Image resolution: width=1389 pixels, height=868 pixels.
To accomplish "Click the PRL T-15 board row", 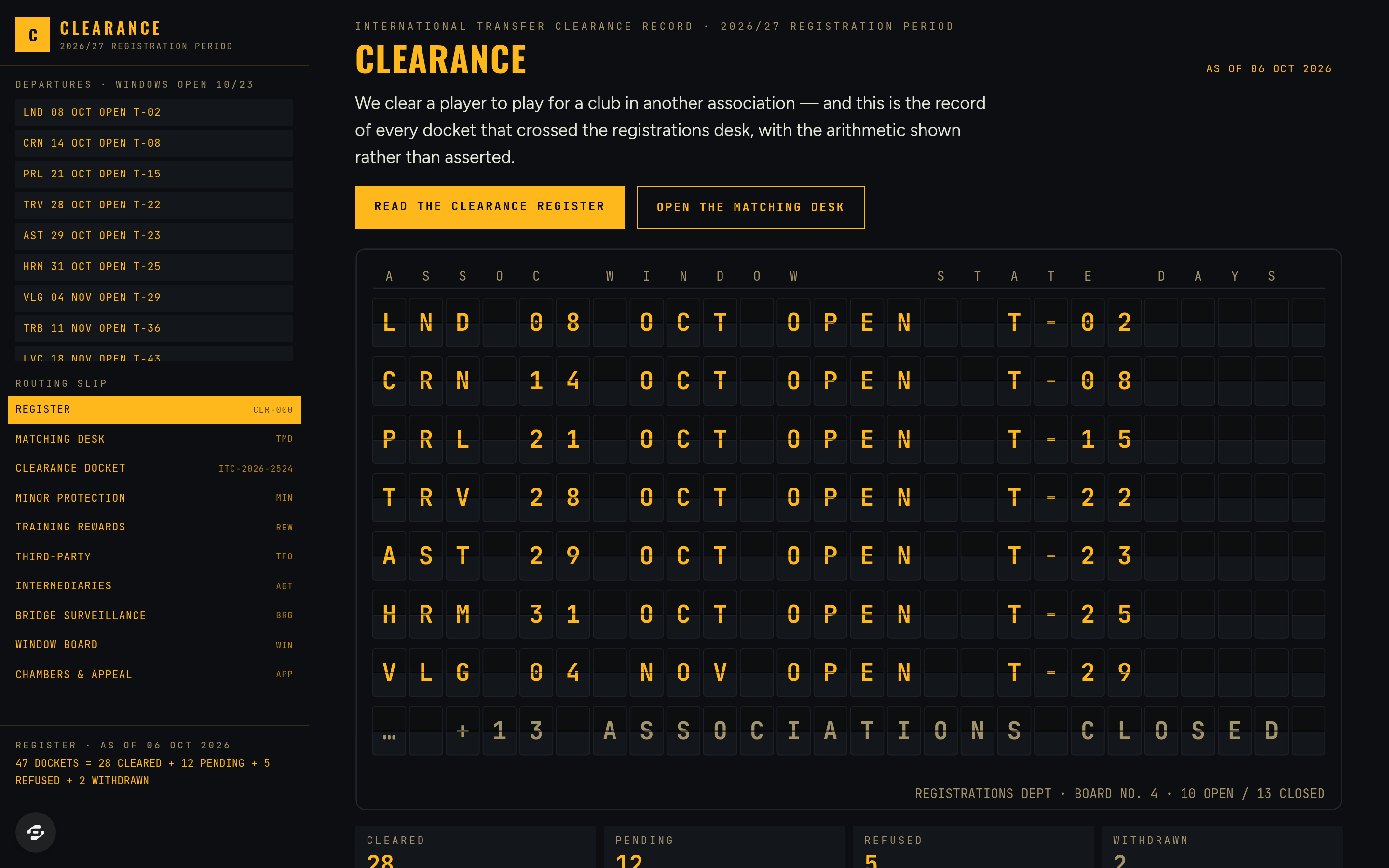I will point(848,439).
